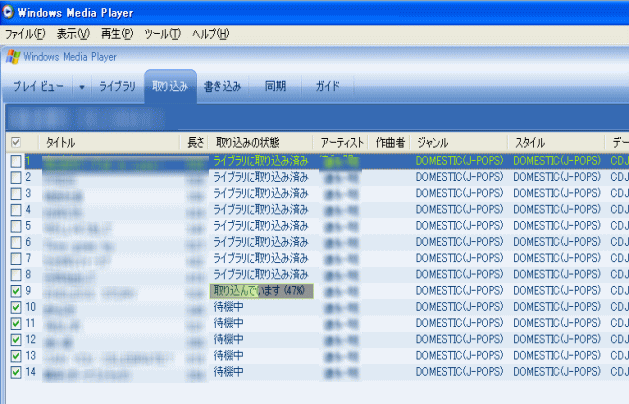Sort by the 長さ column header
The image size is (629, 404).
click(x=195, y=142)
